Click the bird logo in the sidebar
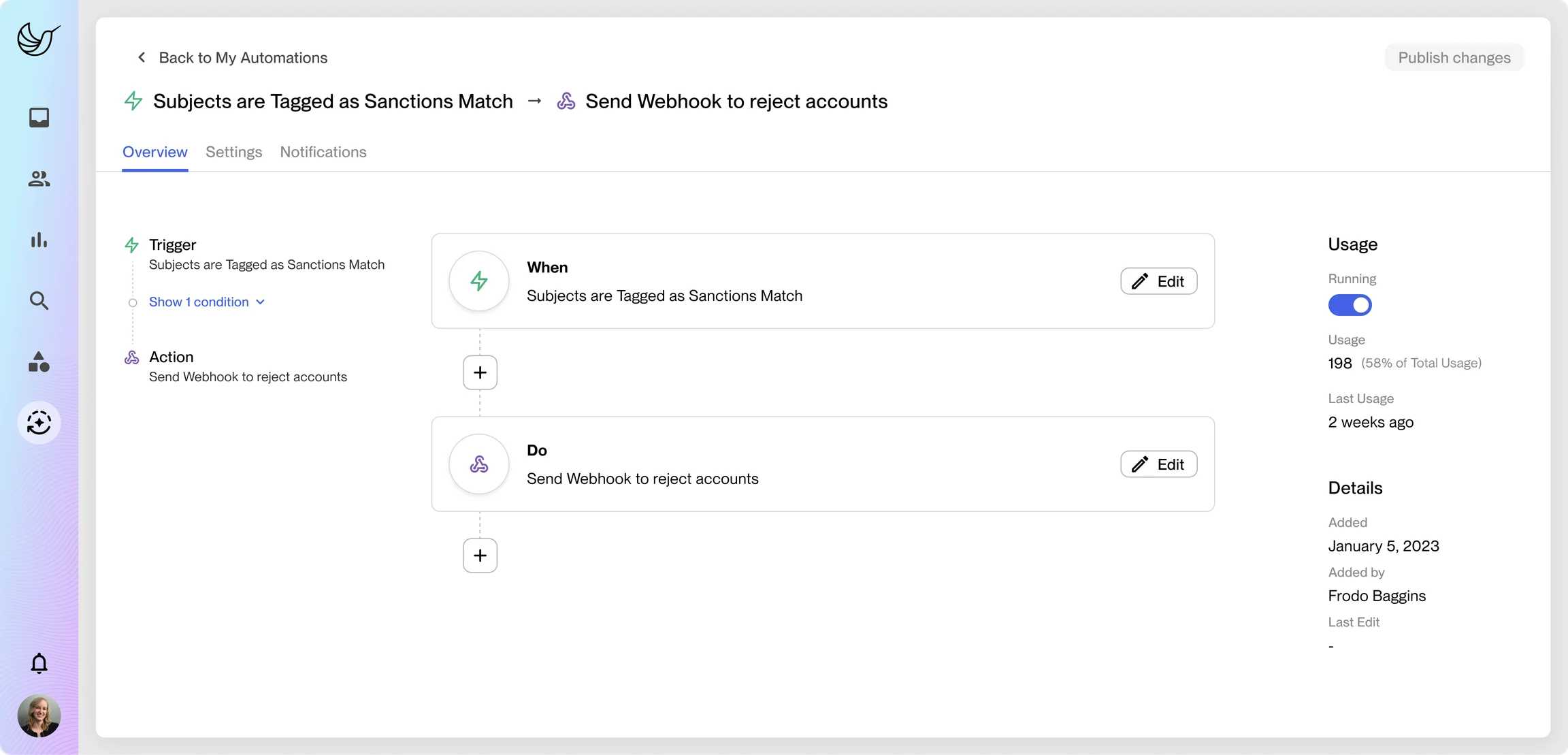 (38, 39)
